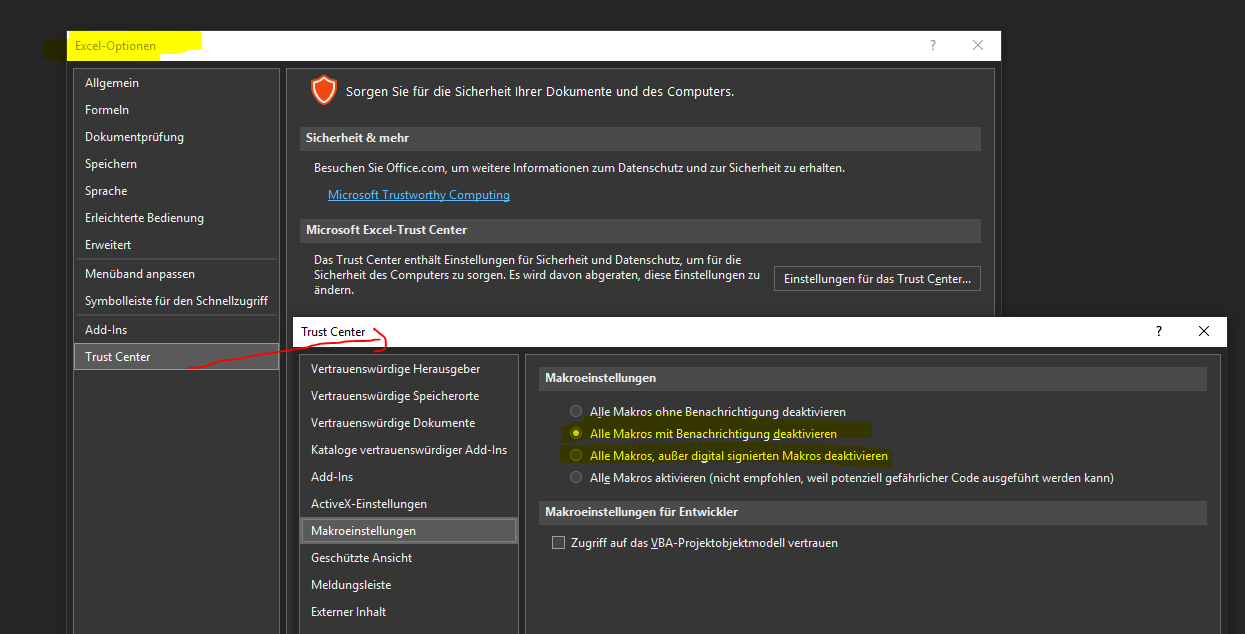Select 'Alle Makros mit Benachrichtigung deaktivieren'
The width and height of the screenshot is (1245, 634).
pyautogui.click(x=575, y=434)
